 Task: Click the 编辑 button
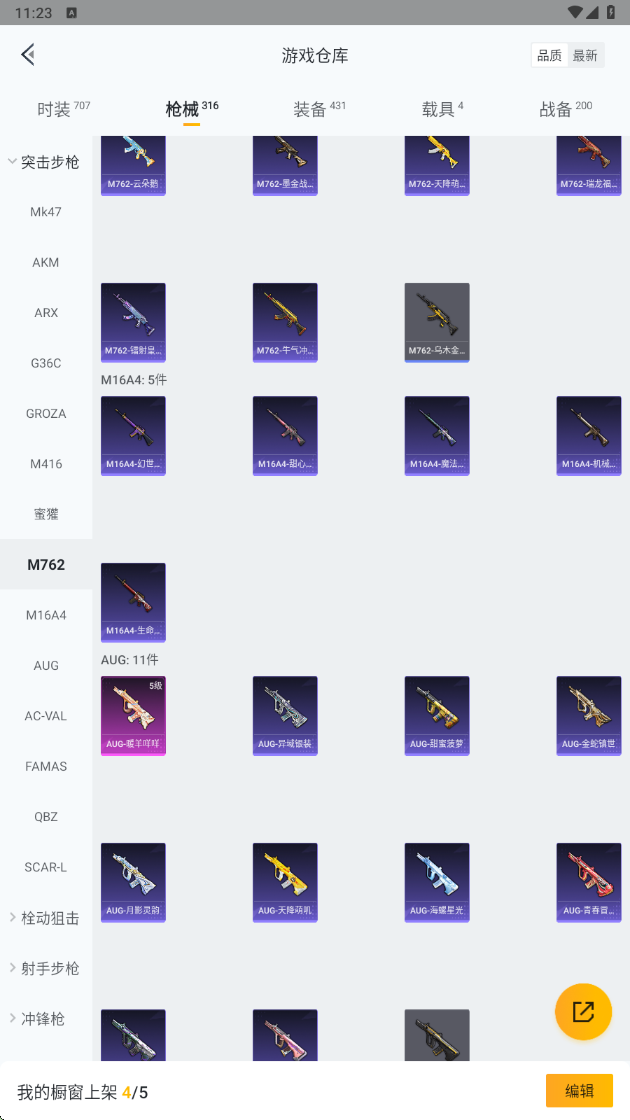579,1091
